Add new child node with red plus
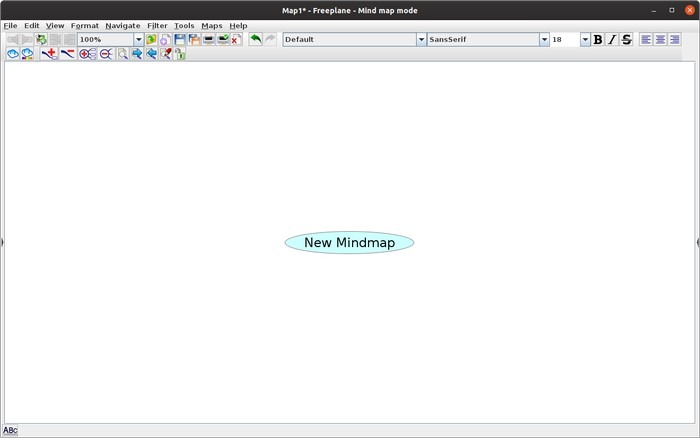This screenshot has height=438, width=700. click(49, 54)
